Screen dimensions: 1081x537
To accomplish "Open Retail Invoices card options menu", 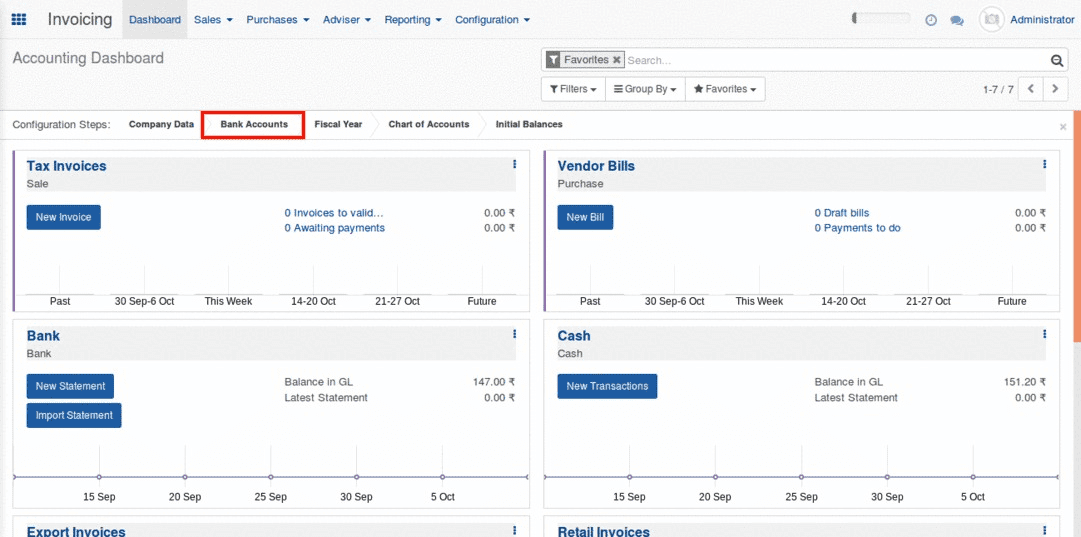I will click(1044, 529).
